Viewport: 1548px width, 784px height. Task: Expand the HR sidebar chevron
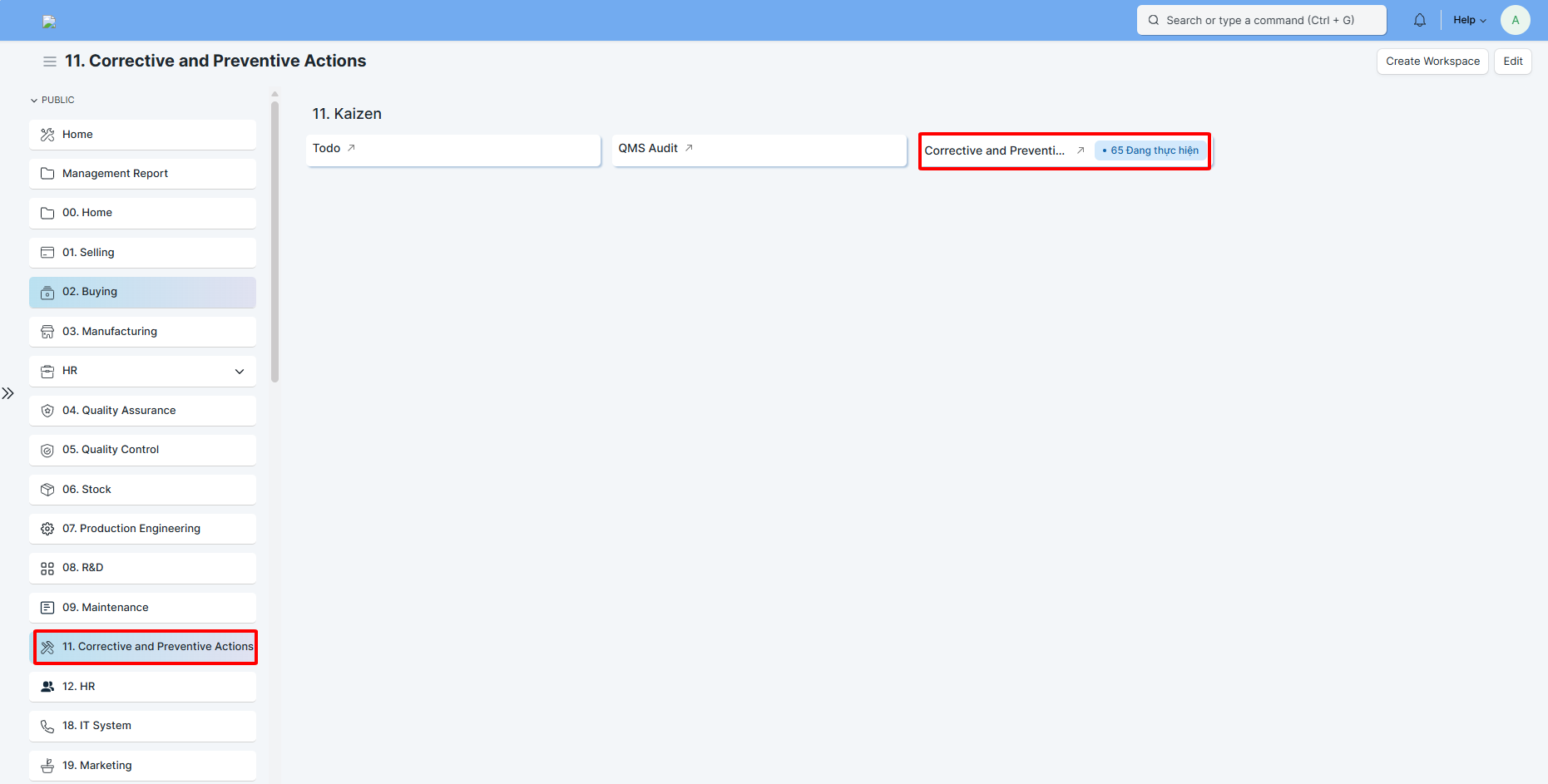coord(240,371)
